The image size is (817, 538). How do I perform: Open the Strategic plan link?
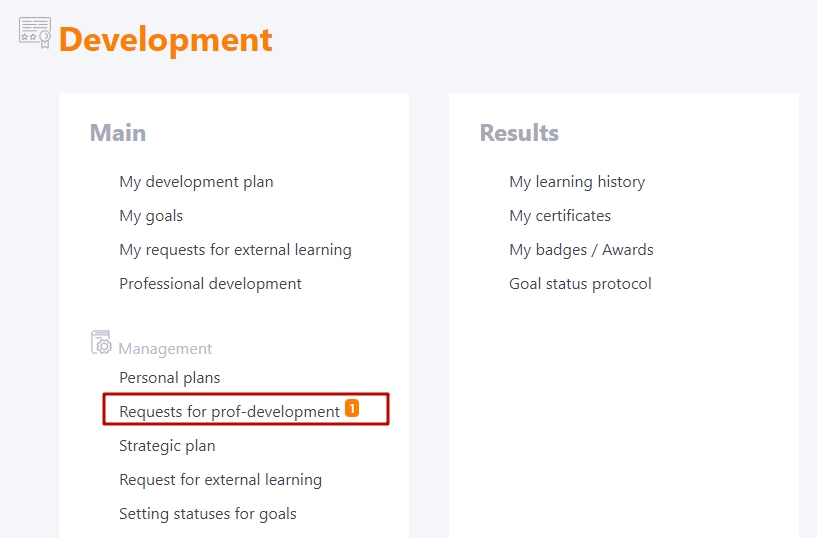pos(167,446)
